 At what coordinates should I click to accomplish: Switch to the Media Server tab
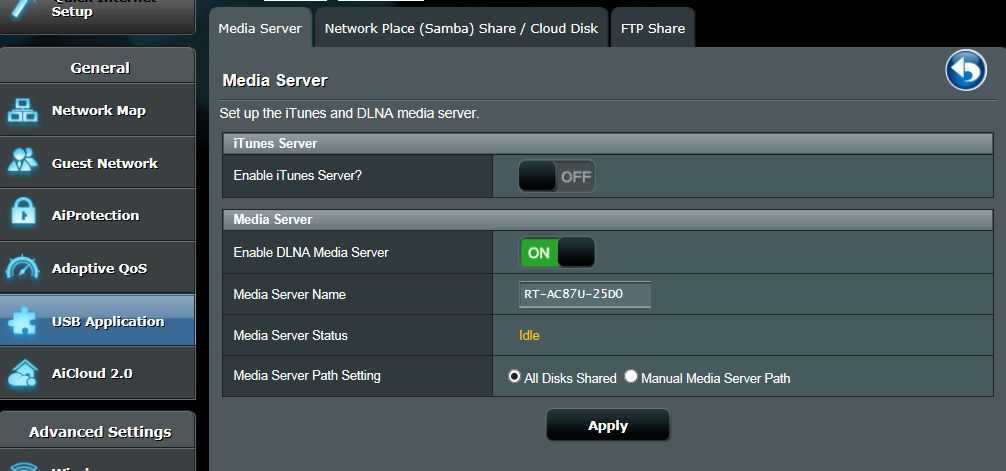tap(260, 28)
